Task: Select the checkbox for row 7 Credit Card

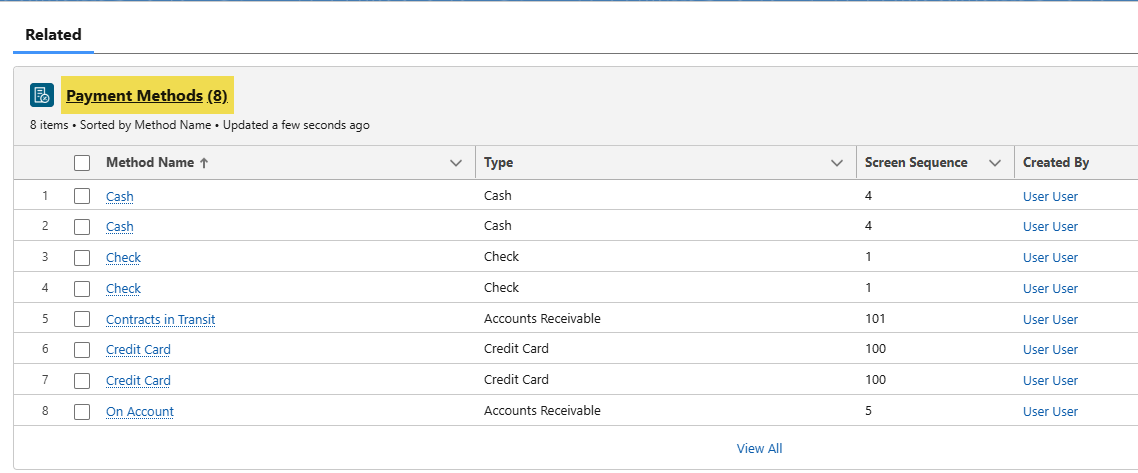Action: (x=82, y=380)
